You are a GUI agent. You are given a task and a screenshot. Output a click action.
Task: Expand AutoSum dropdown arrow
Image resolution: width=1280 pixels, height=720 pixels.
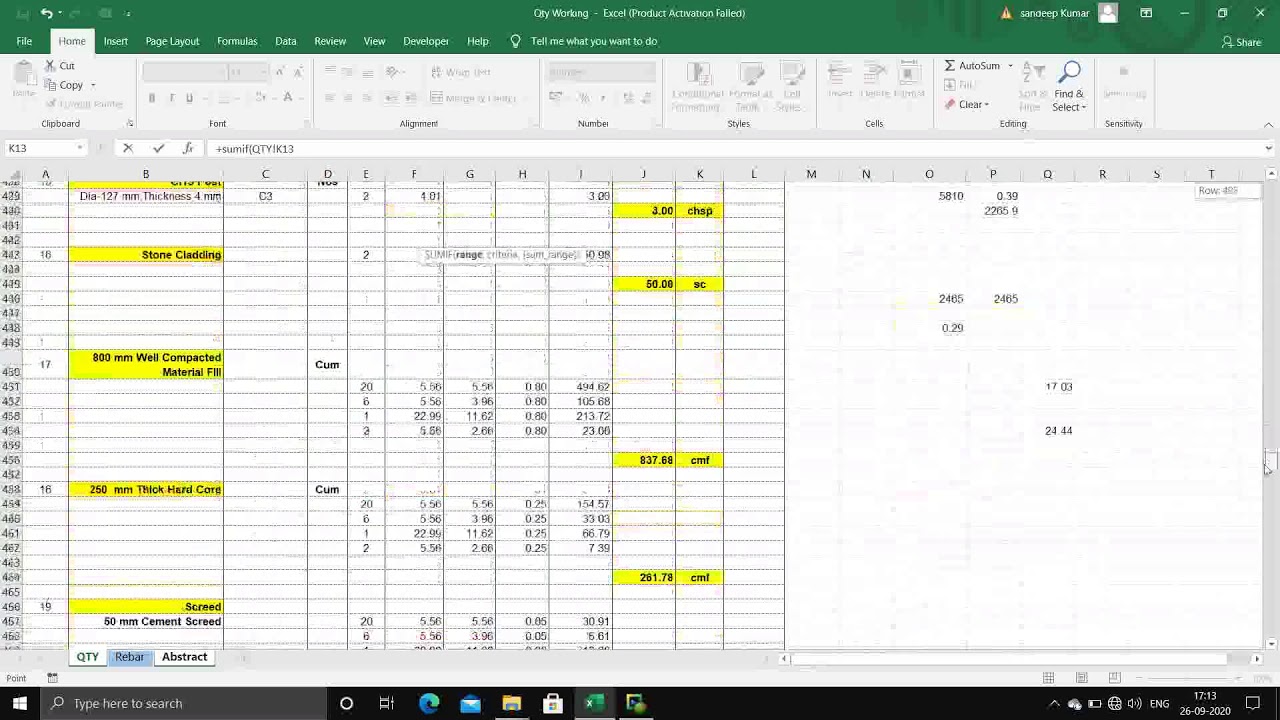pos(1010,66)
